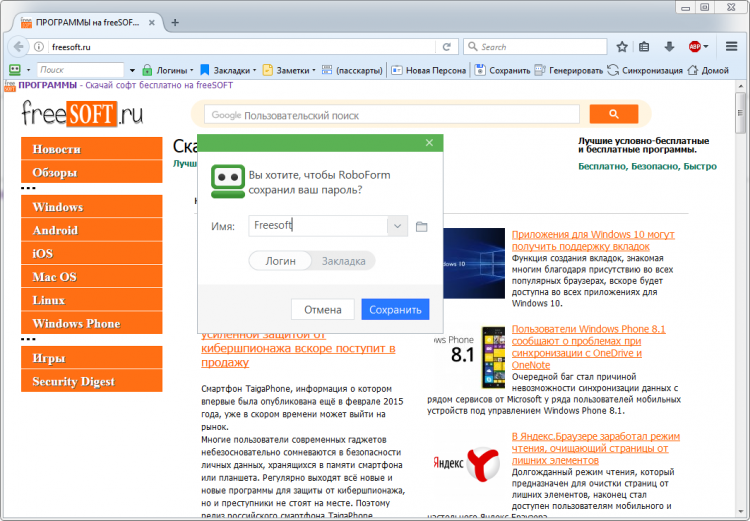Select iOS in sidebar menu

92,253
